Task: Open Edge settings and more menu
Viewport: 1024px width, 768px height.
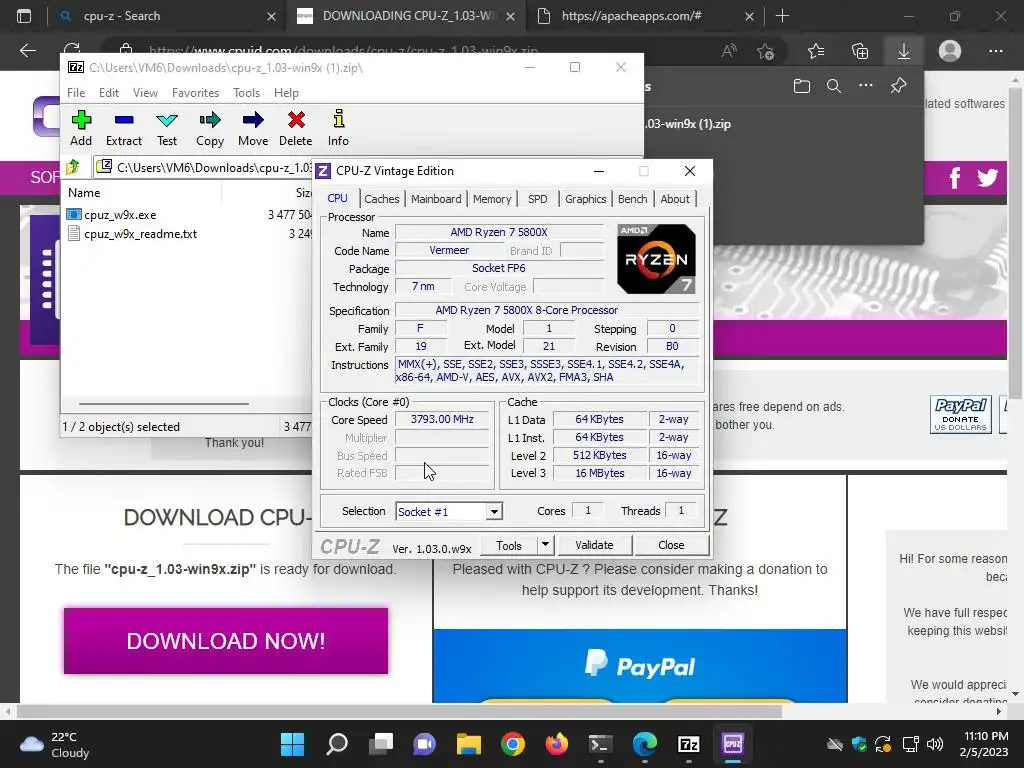Action: [x=996, y=51]
